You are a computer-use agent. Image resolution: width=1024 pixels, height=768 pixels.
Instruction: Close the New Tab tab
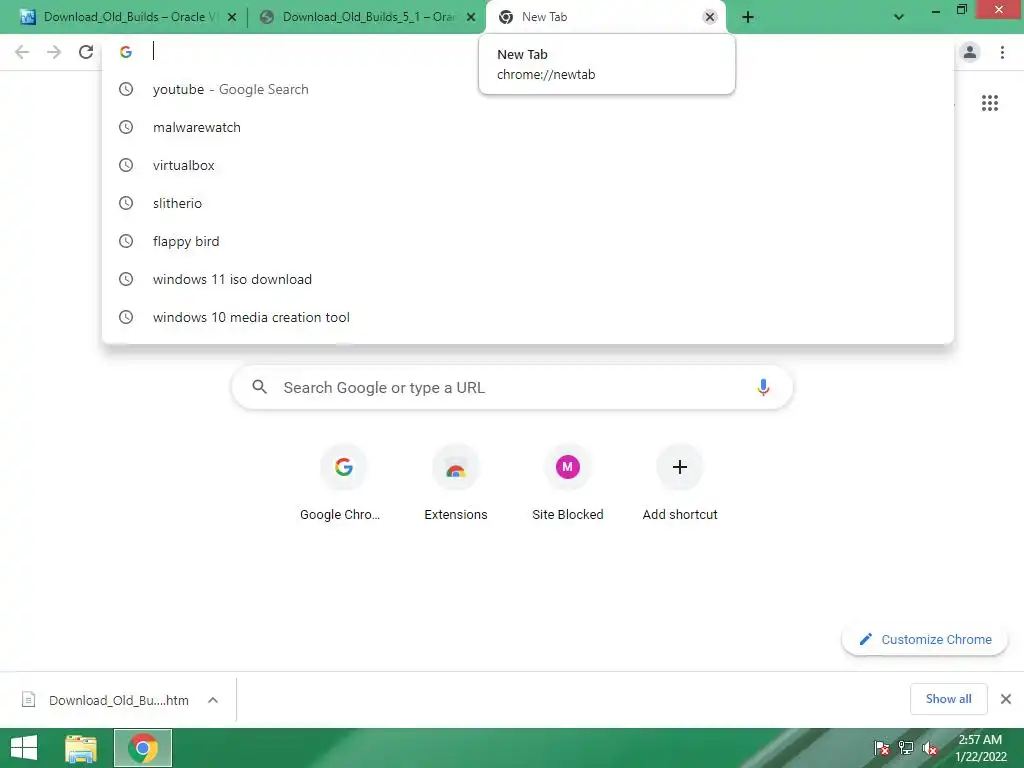[x=710, y=17]
